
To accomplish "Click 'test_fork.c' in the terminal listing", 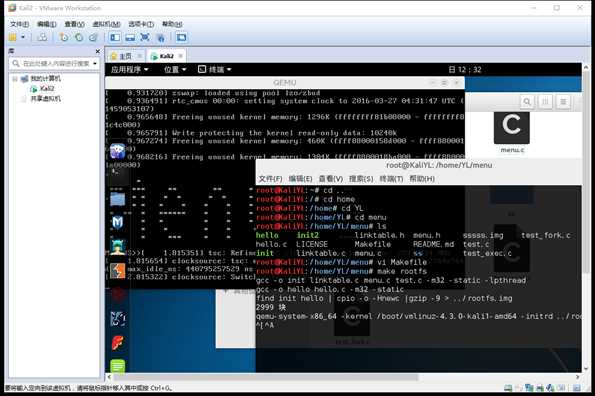I will (546, 235).
